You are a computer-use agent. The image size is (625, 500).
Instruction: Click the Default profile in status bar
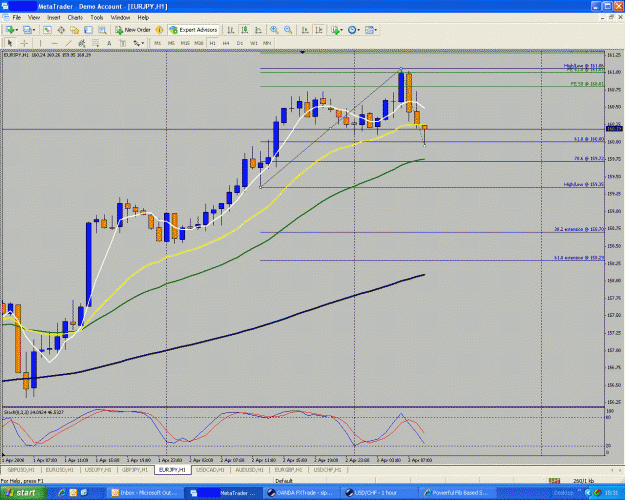pyautogui.click(x=284, y=481)
